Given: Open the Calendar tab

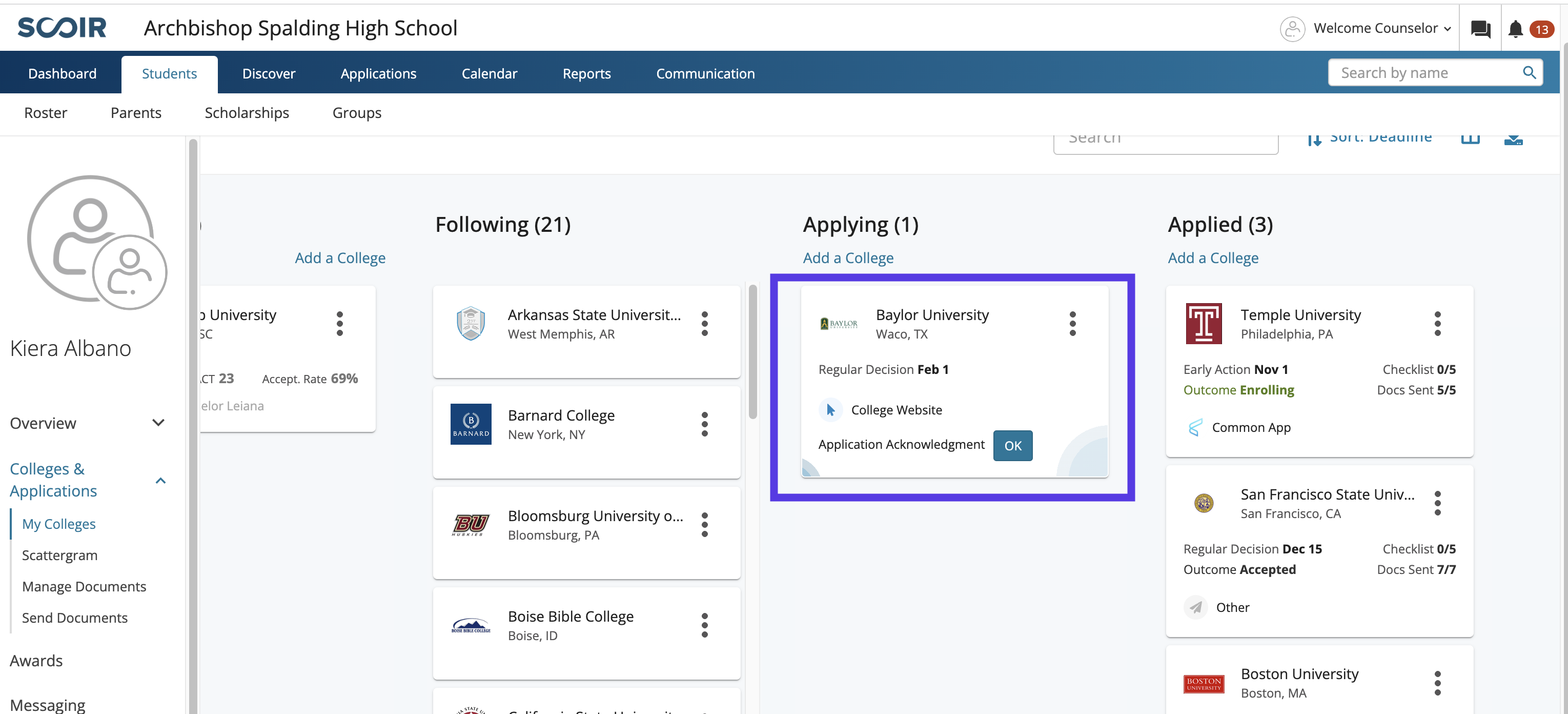Looking at the screenshot, I should [489, 74].
